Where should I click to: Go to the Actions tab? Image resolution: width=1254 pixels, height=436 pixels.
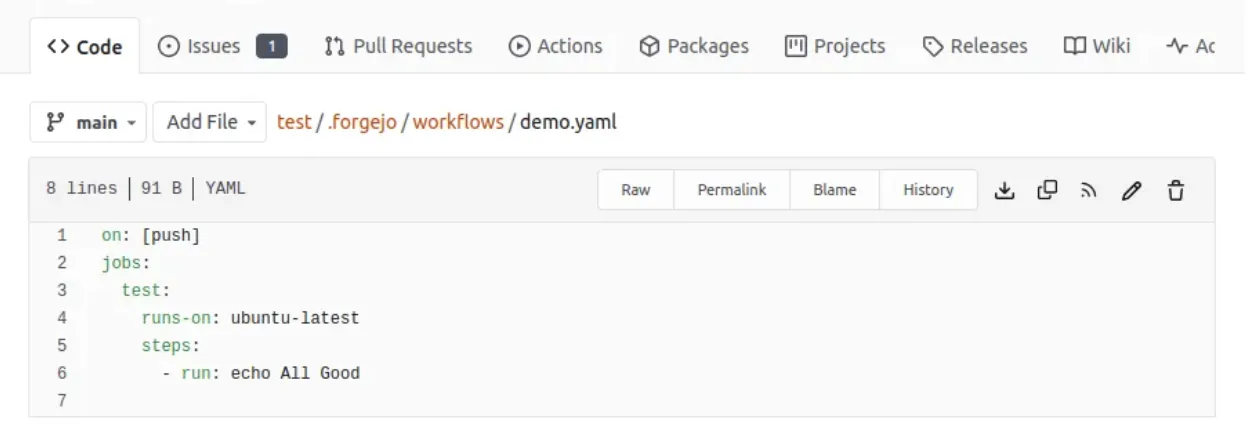[x=556, y=46]
